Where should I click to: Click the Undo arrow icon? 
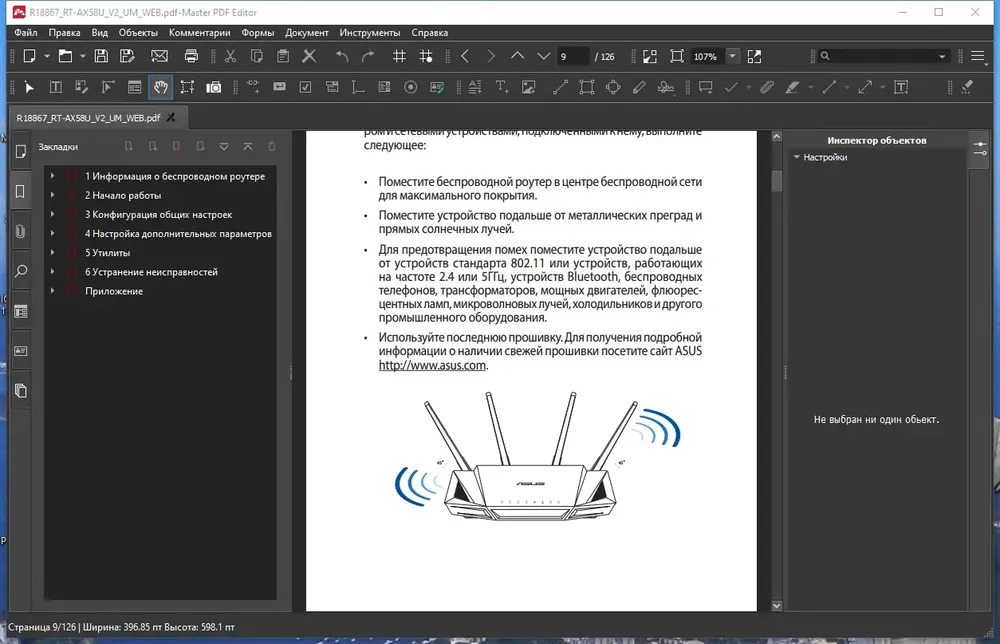(x=342, y=56)
